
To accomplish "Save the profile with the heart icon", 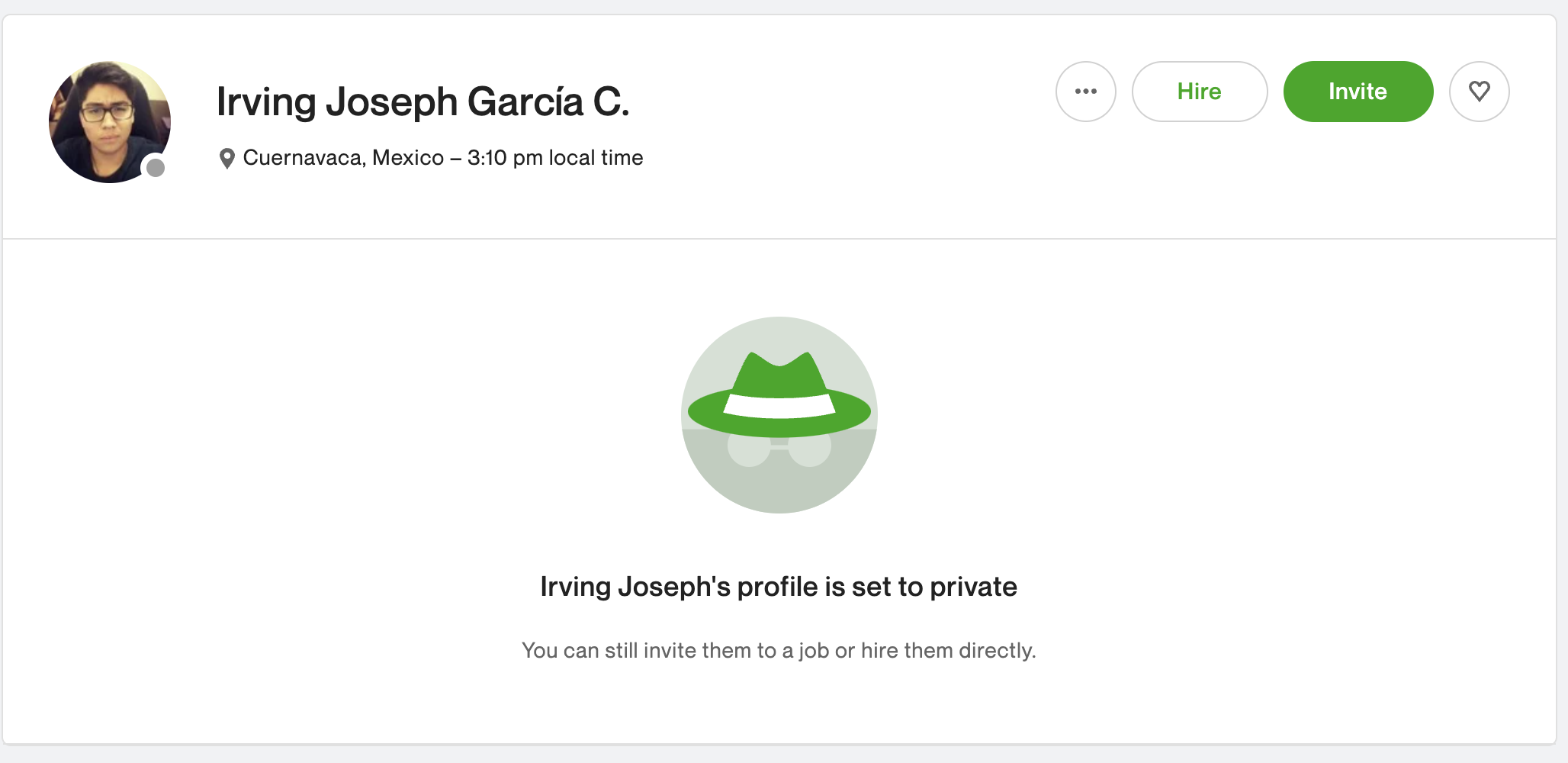I will 1480,92.
